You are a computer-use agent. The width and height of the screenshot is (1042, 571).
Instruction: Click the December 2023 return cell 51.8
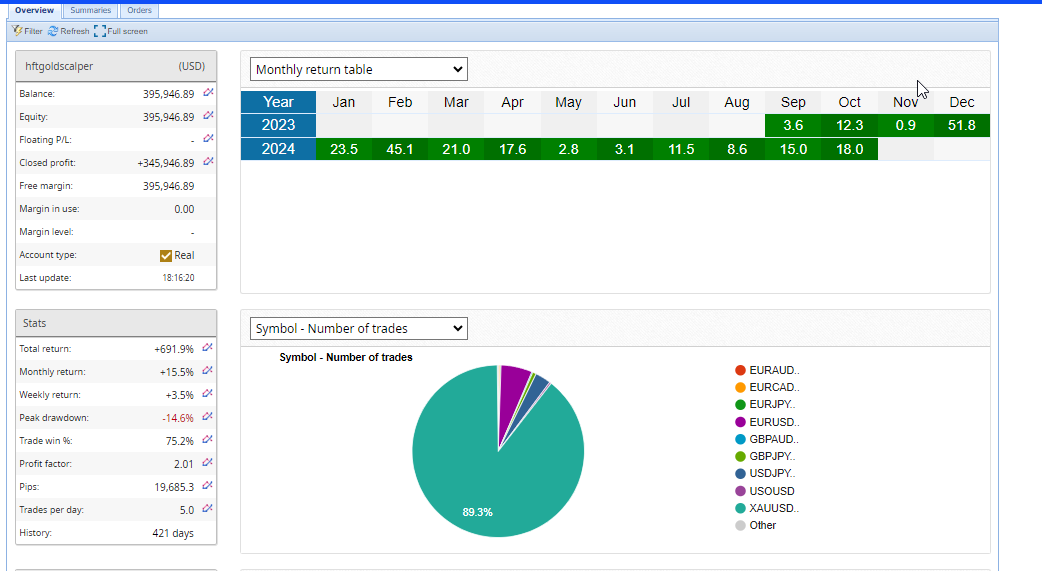961,125
